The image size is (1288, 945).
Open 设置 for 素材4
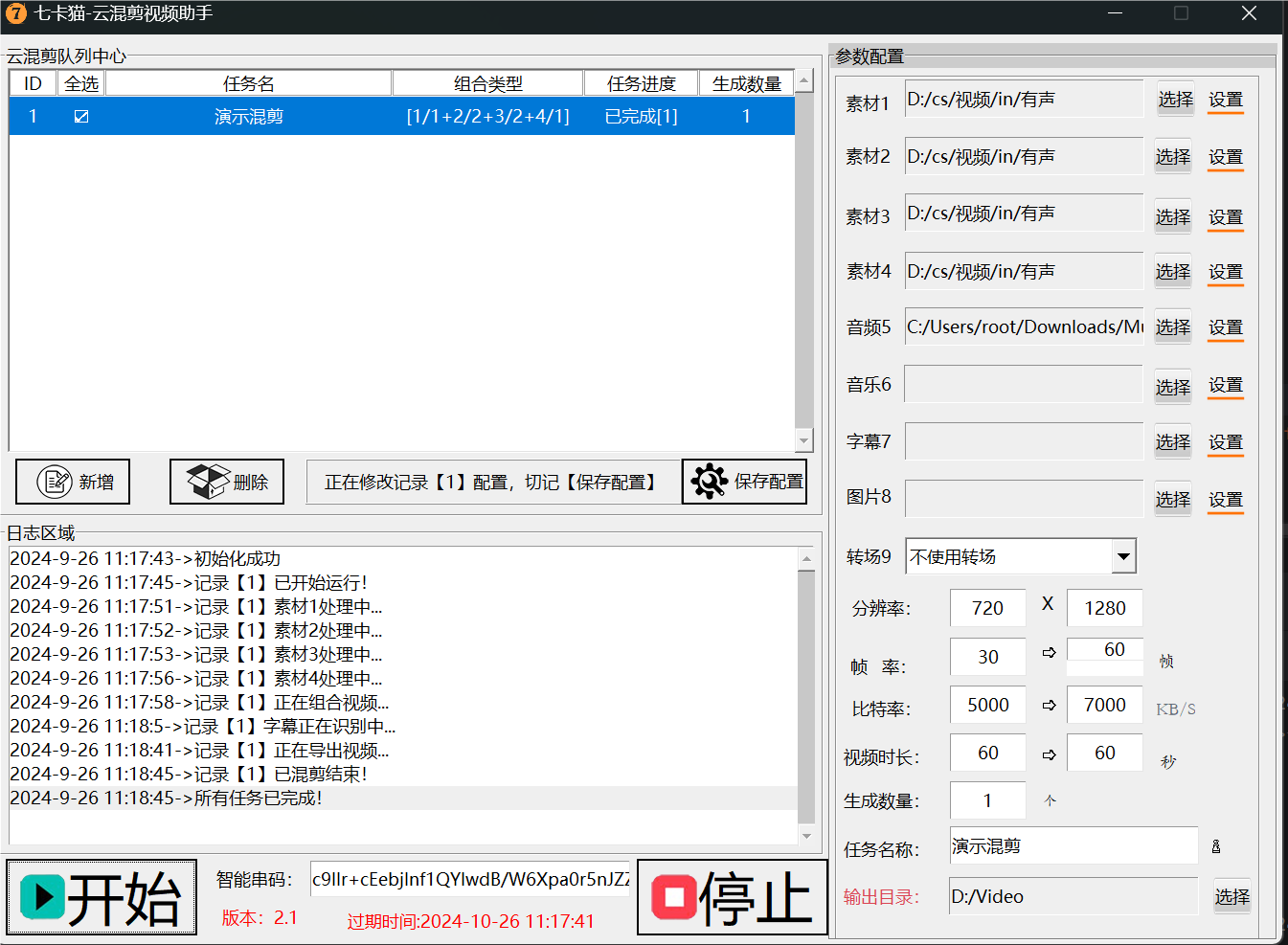point(1226,272)
